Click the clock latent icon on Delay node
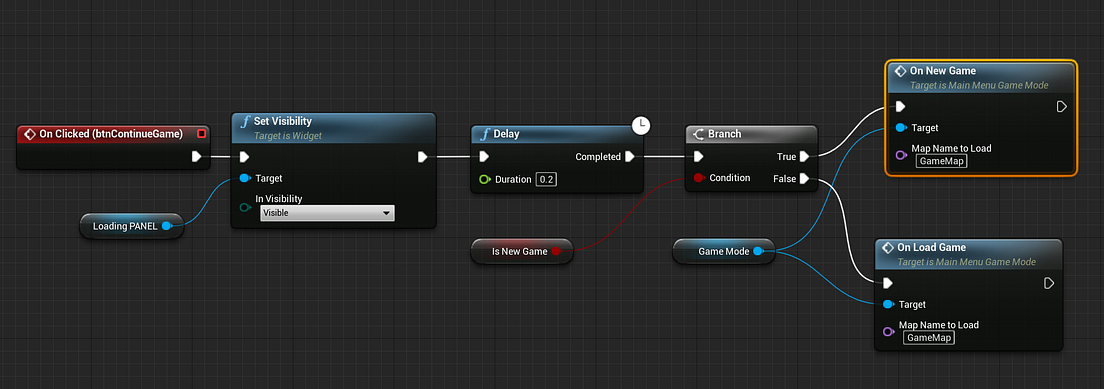Image resolution: width=1104 pixels, height=389 pixels. point(641,126)
